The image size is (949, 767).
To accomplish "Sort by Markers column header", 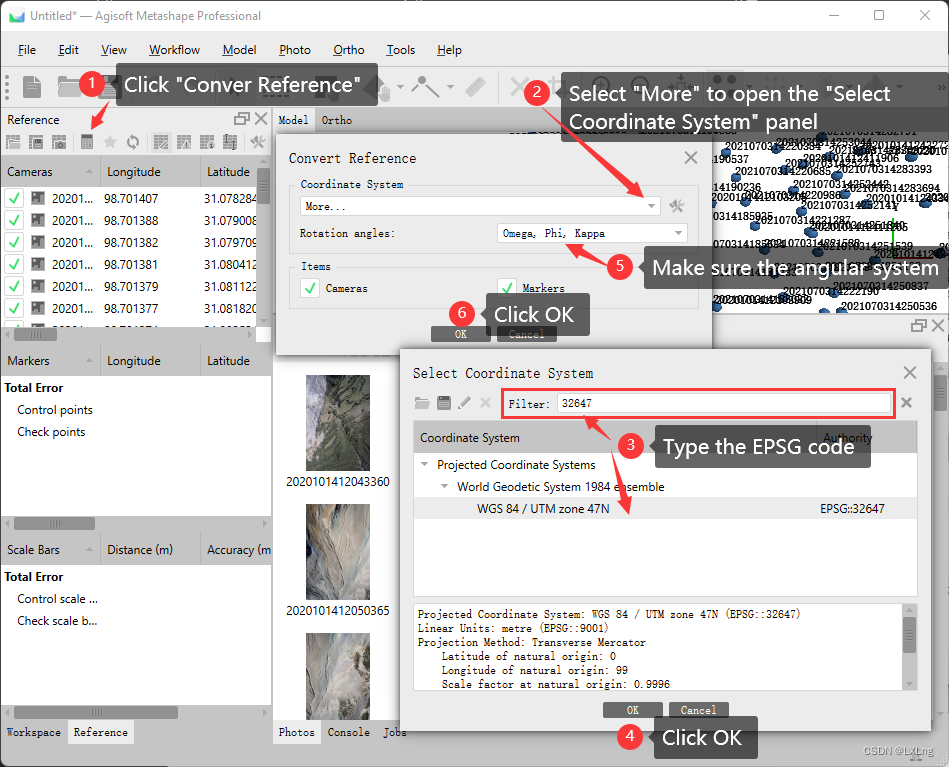I will point(50,360).
